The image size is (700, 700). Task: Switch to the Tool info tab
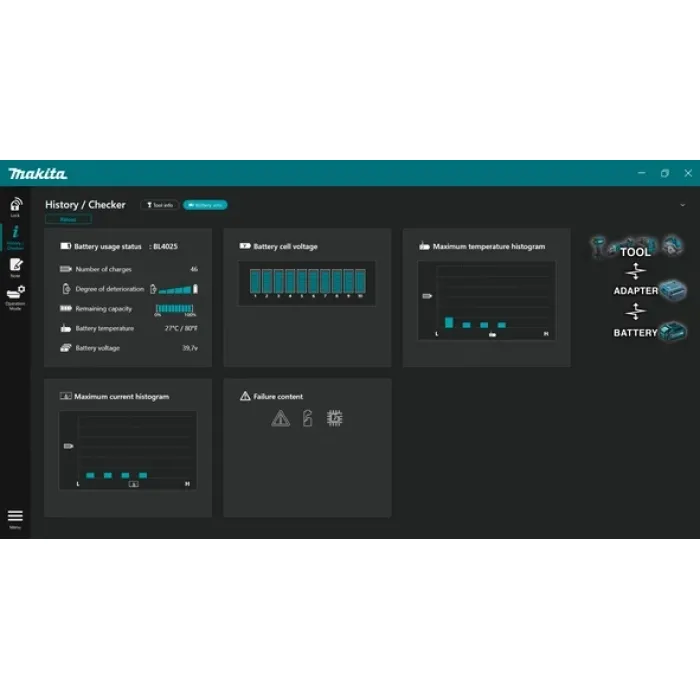pyautogui.click(x=160, y=205)
